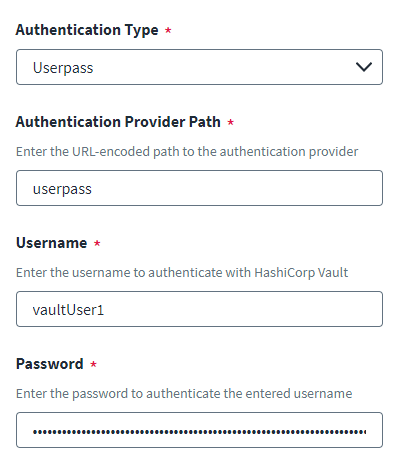Click into the Username input field
This screenshot has width=396, height=464.
[199, 309]
